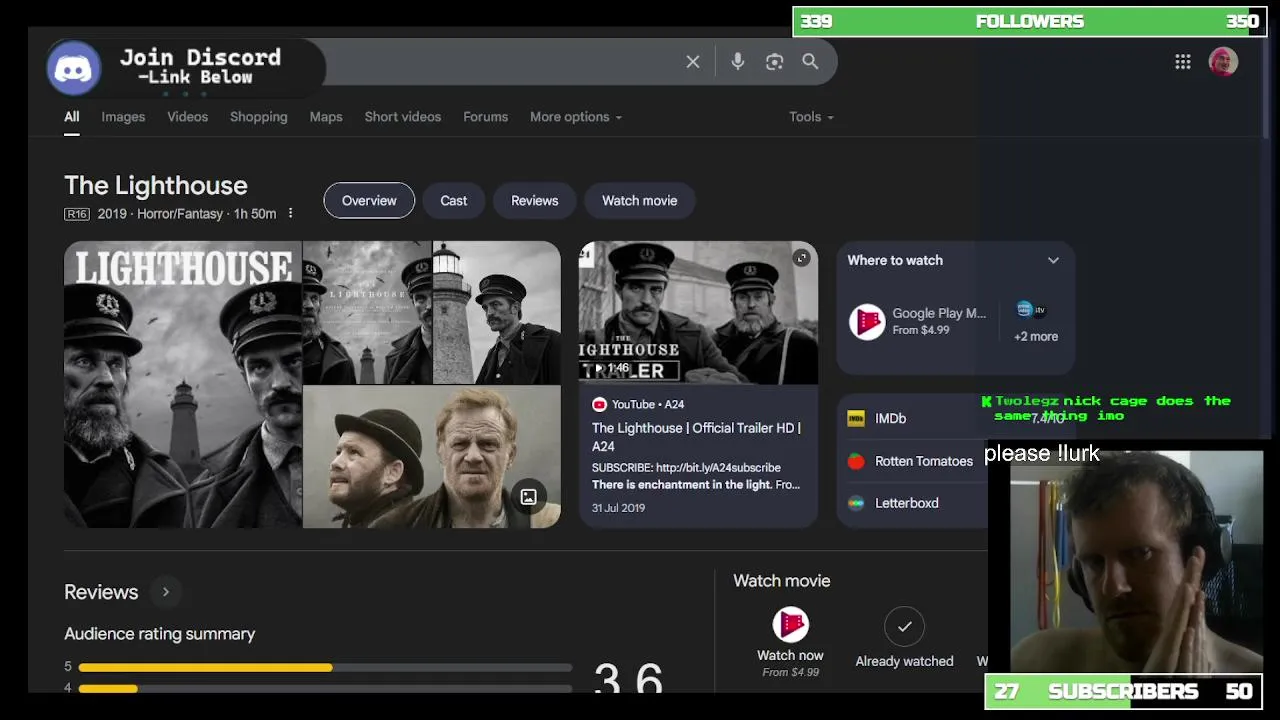Expand the trailer video with corner icon
Viewport: 1280px width, 720px height.
click(801, 258)
